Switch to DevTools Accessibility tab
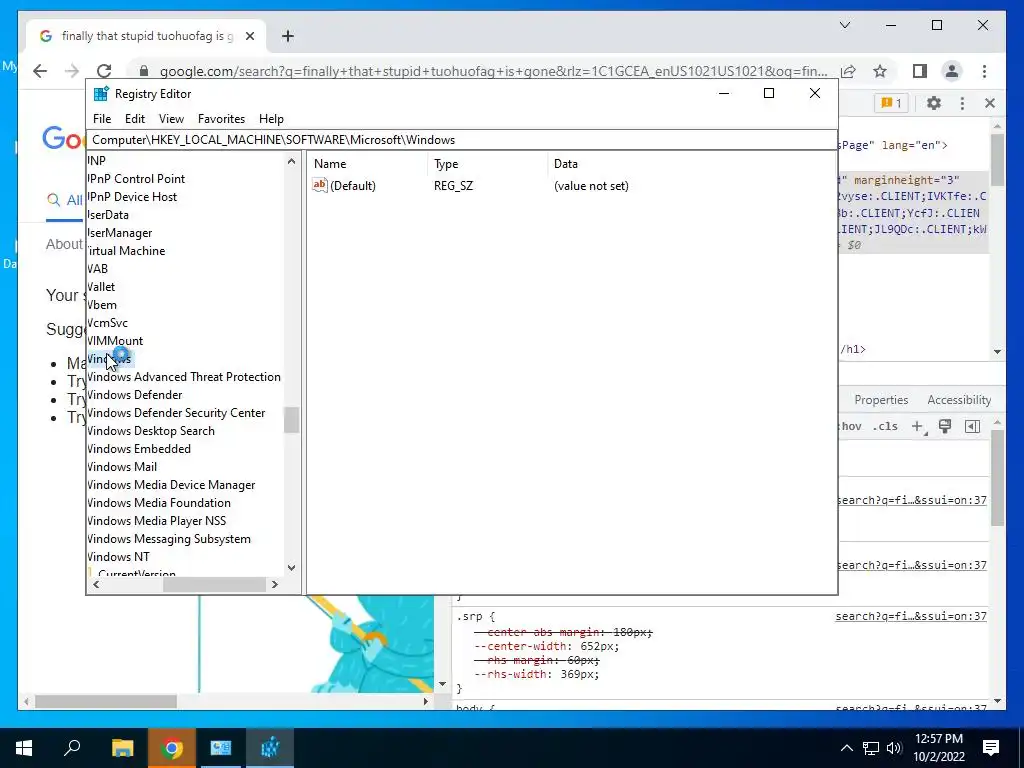Viewport: 1024px width, 768px height. pyautogui.click(x=959, y=400)
